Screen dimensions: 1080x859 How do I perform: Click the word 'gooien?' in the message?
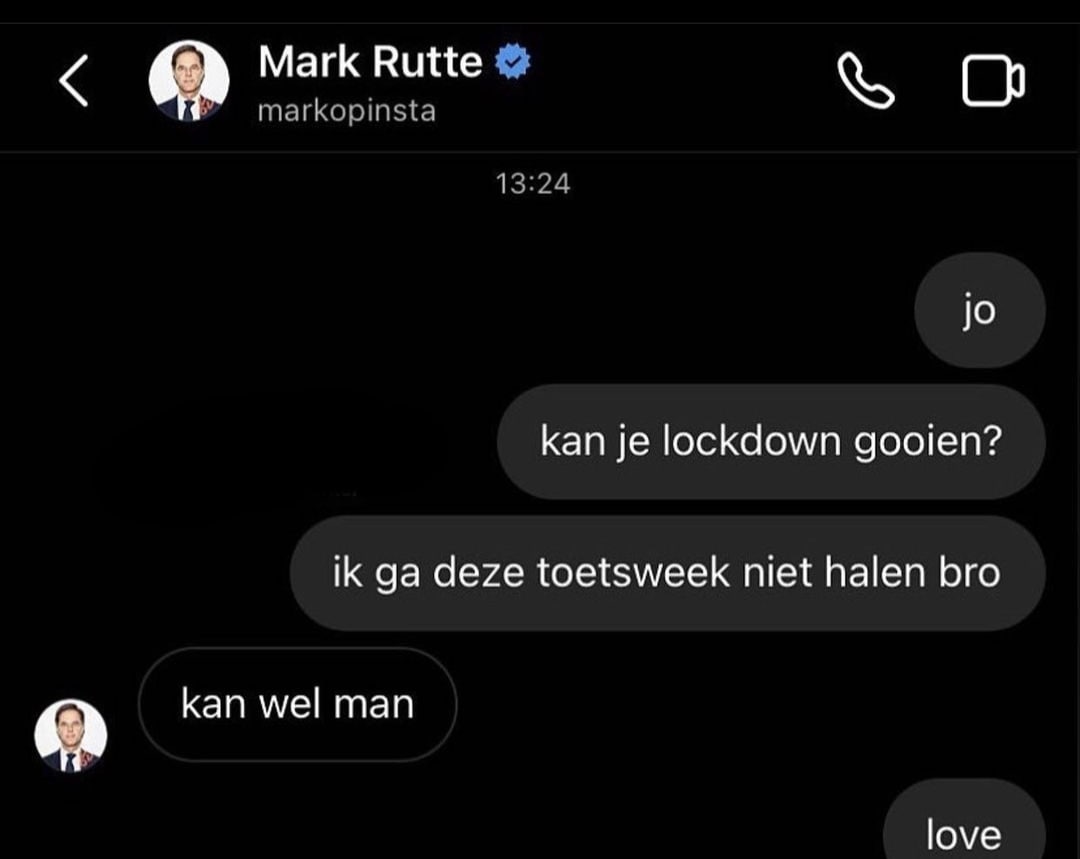point(928,443)
